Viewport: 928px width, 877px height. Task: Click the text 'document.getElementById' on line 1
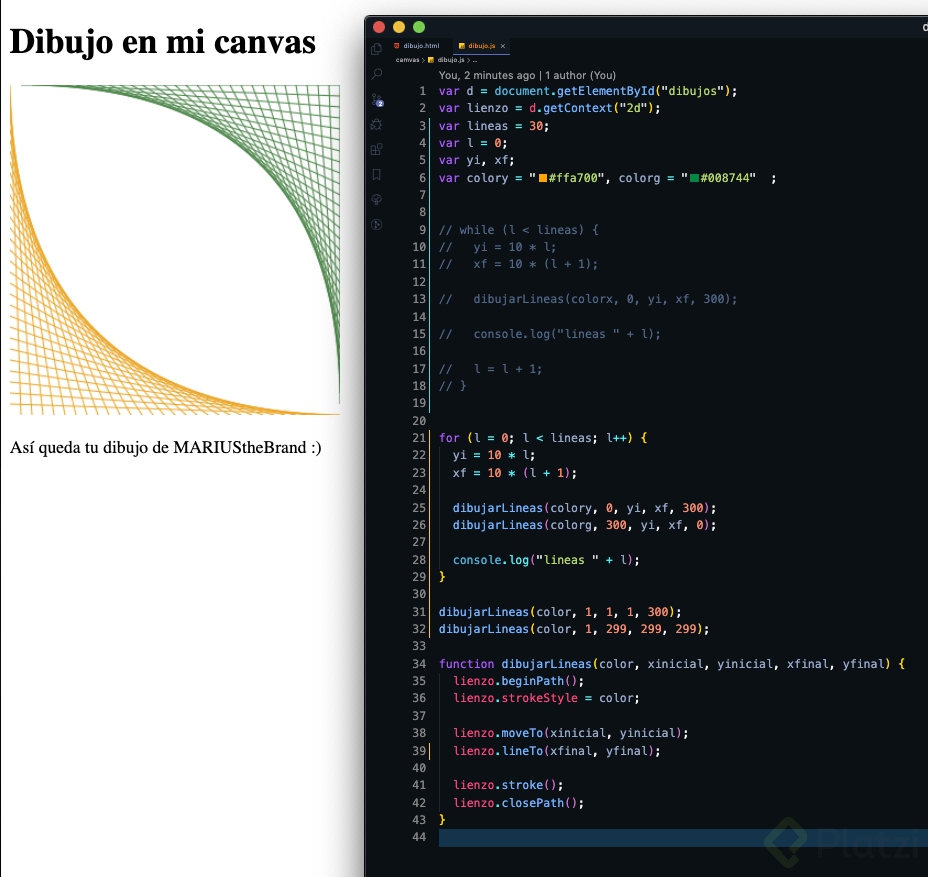pyautogui.click(x=574, y=91)
